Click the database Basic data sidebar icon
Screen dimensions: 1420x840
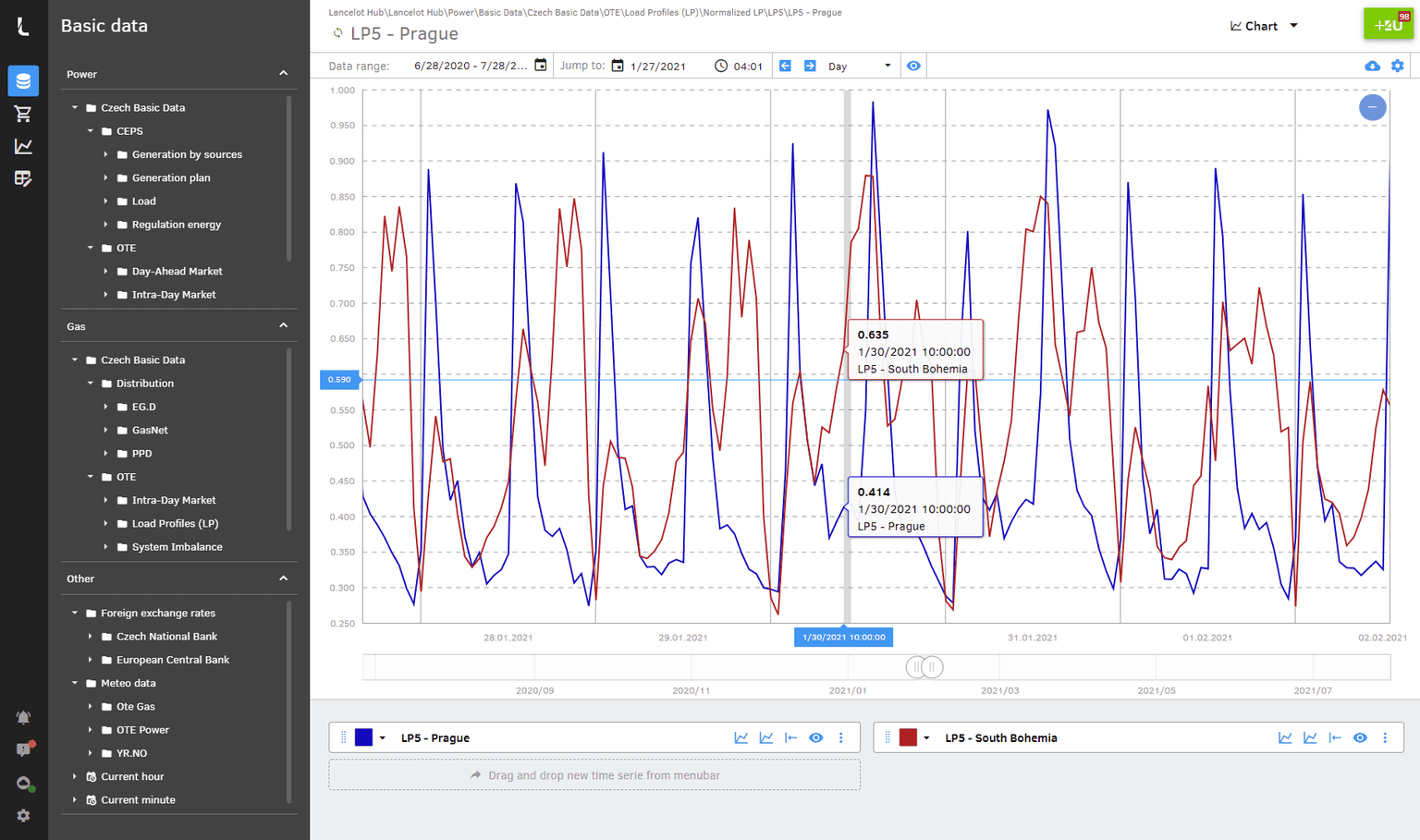pos(23,81)
